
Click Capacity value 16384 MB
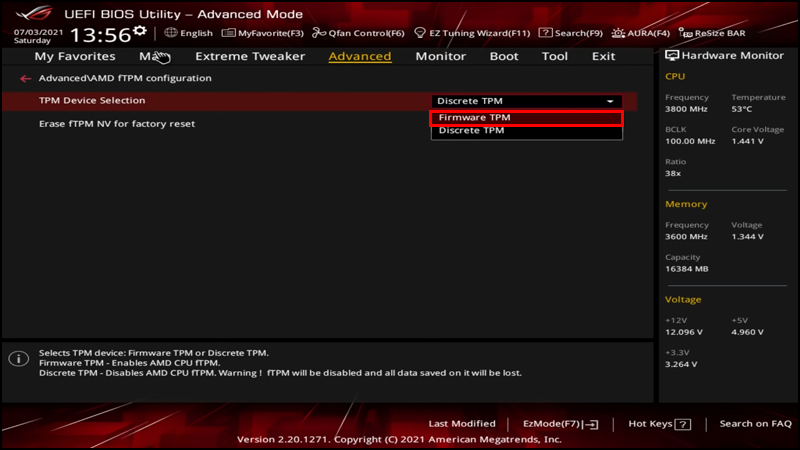pyautogui.click(x=686, y=269)
